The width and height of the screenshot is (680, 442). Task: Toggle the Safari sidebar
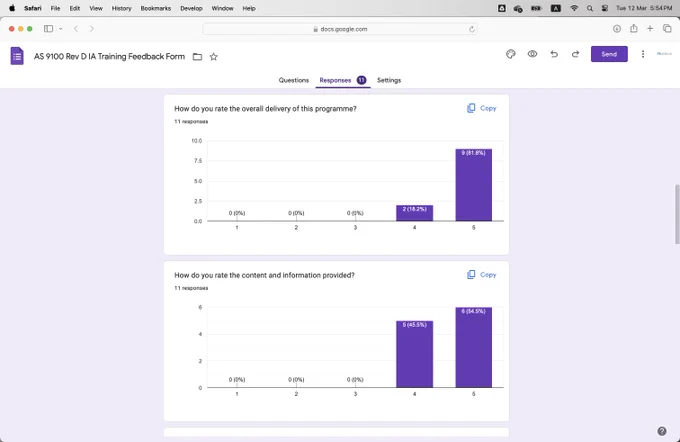pos(49,29)
